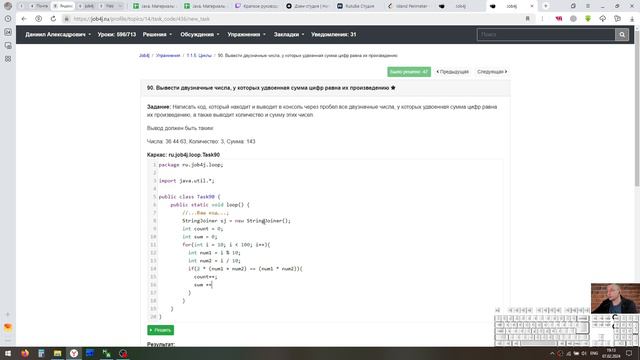Open the Windows Start menu

click(8, 353)
